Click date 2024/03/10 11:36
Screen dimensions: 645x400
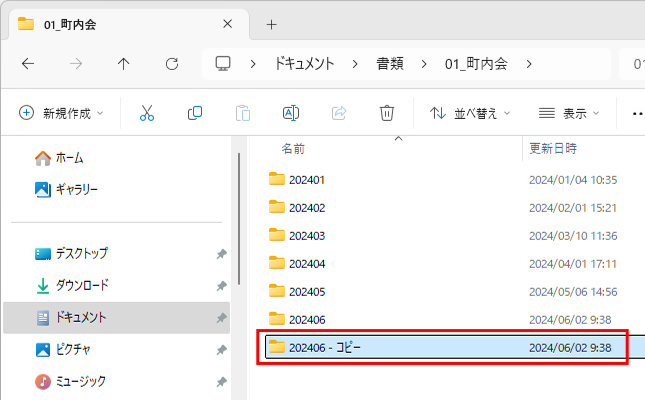point(573,236)
